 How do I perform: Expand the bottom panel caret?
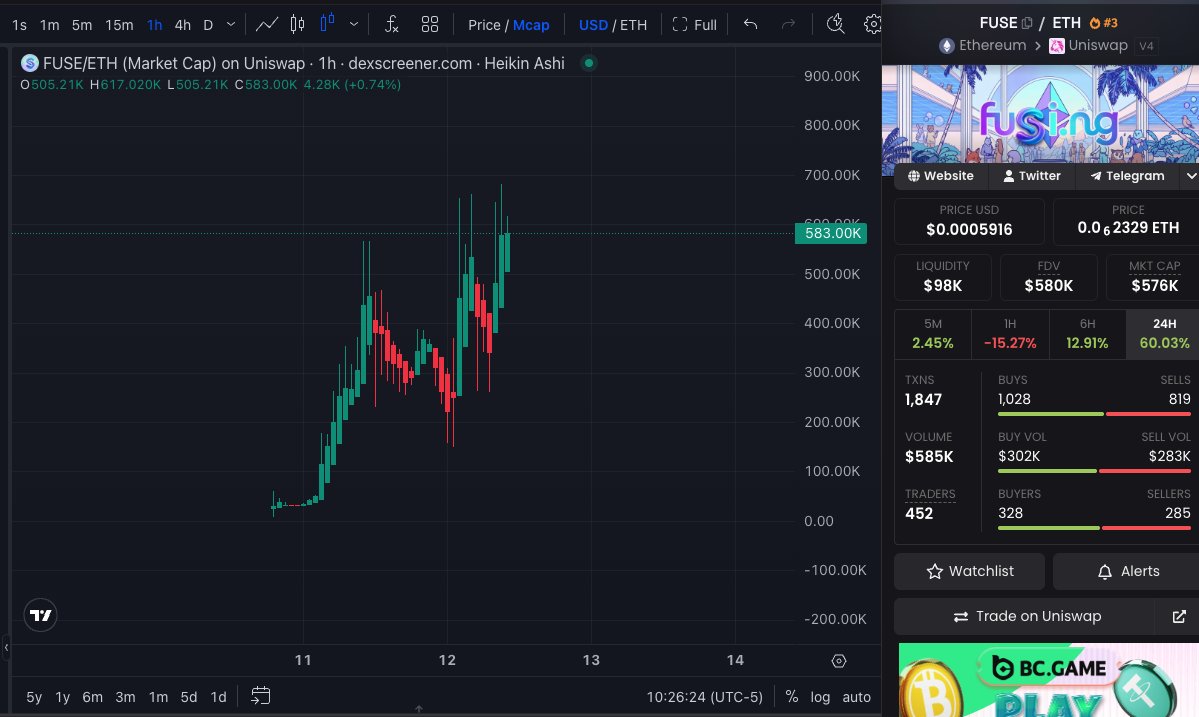[x=419, y=709]
